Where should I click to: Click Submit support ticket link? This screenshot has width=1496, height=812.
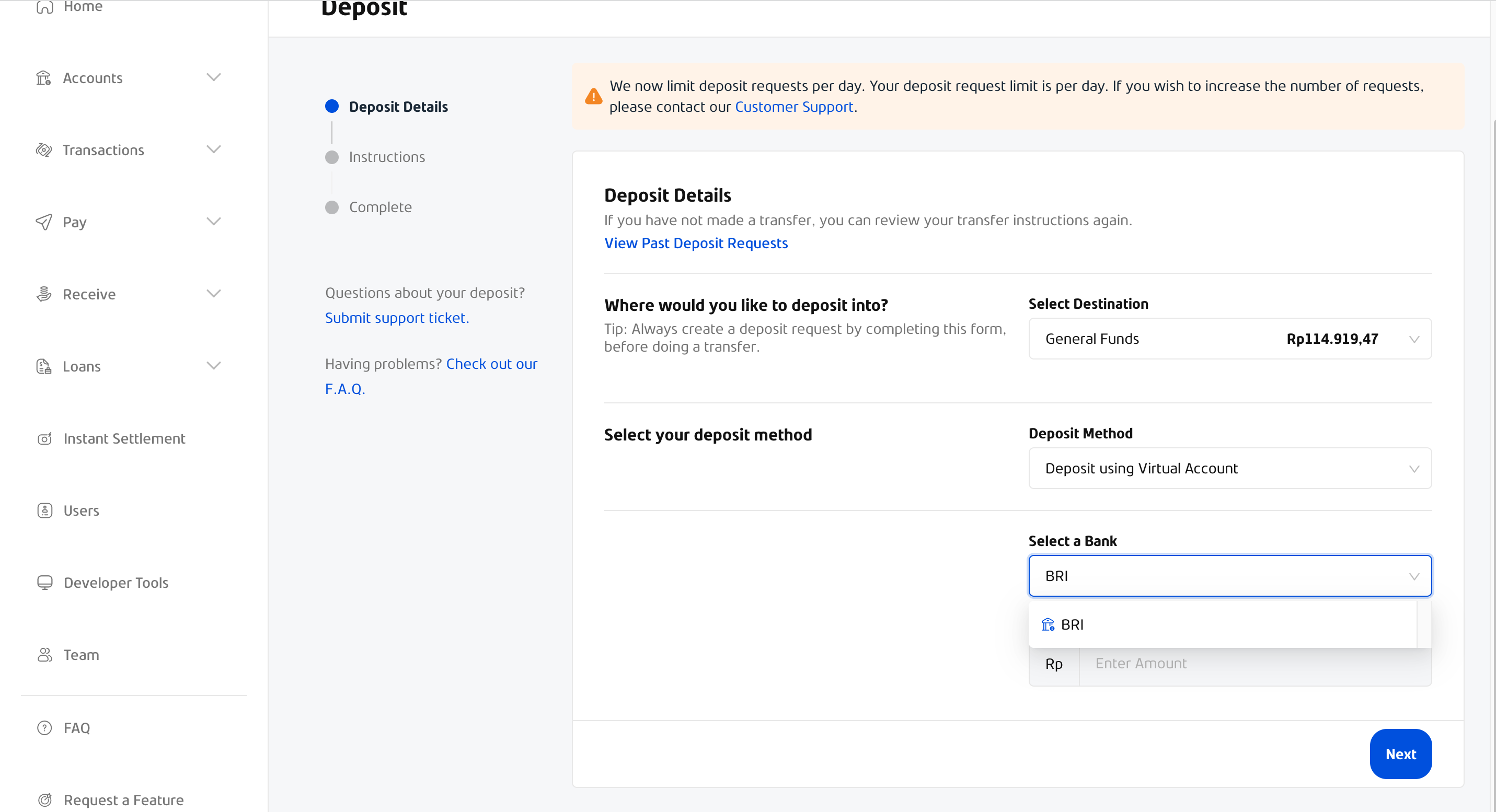(x=397, y=318)
